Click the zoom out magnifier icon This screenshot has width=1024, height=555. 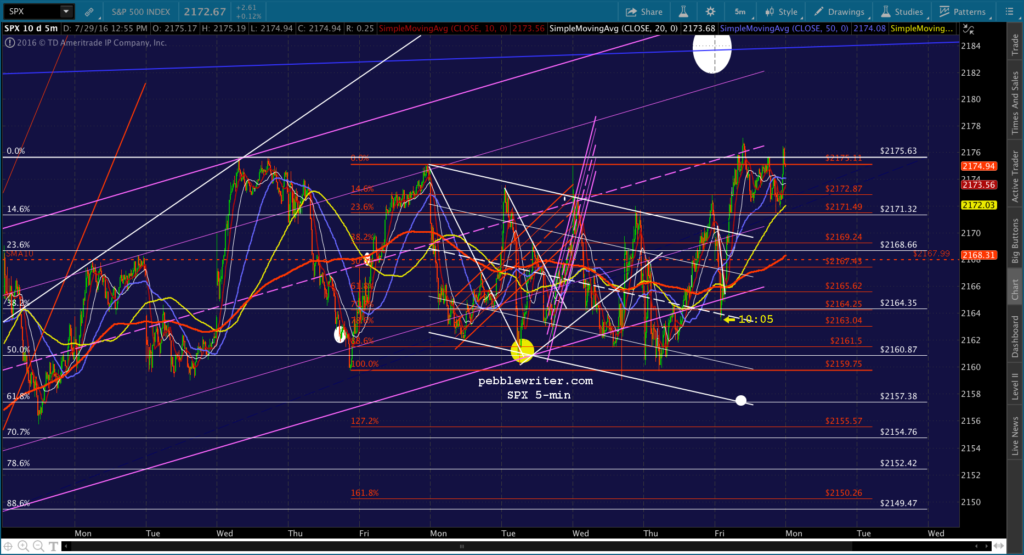(x=38, y=546)
